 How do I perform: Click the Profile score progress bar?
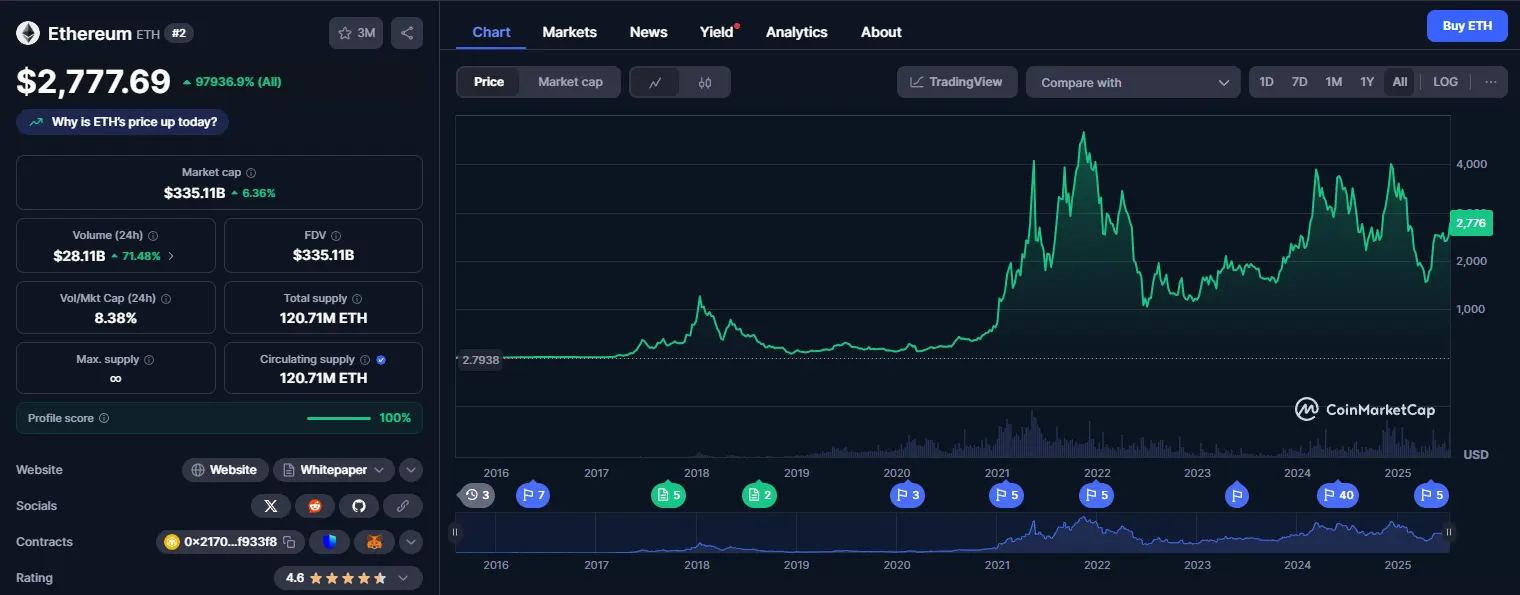click(339, 418)
